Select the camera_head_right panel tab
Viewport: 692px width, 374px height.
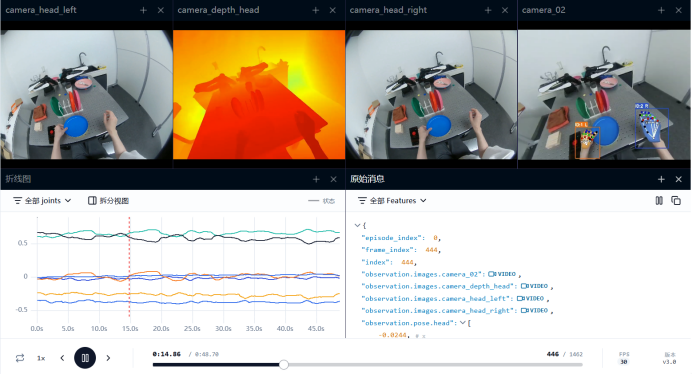(388, 10)
